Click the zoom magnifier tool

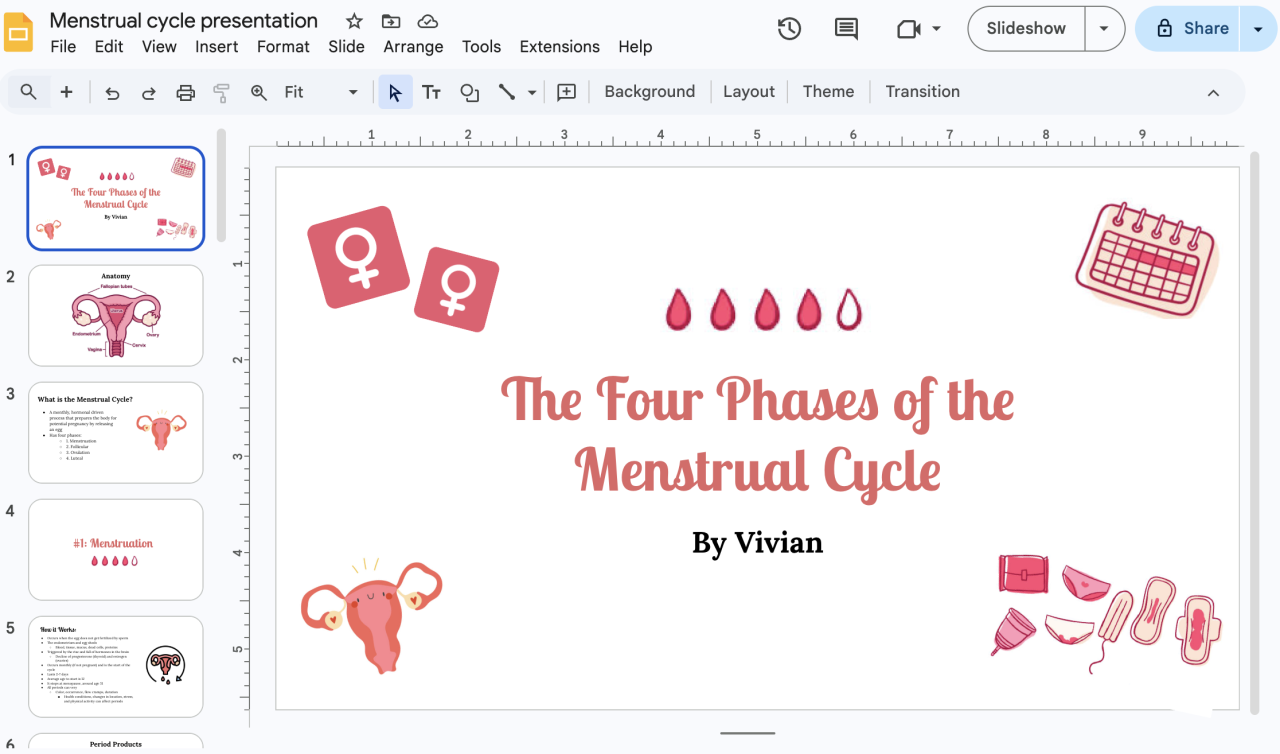point(258,92)
